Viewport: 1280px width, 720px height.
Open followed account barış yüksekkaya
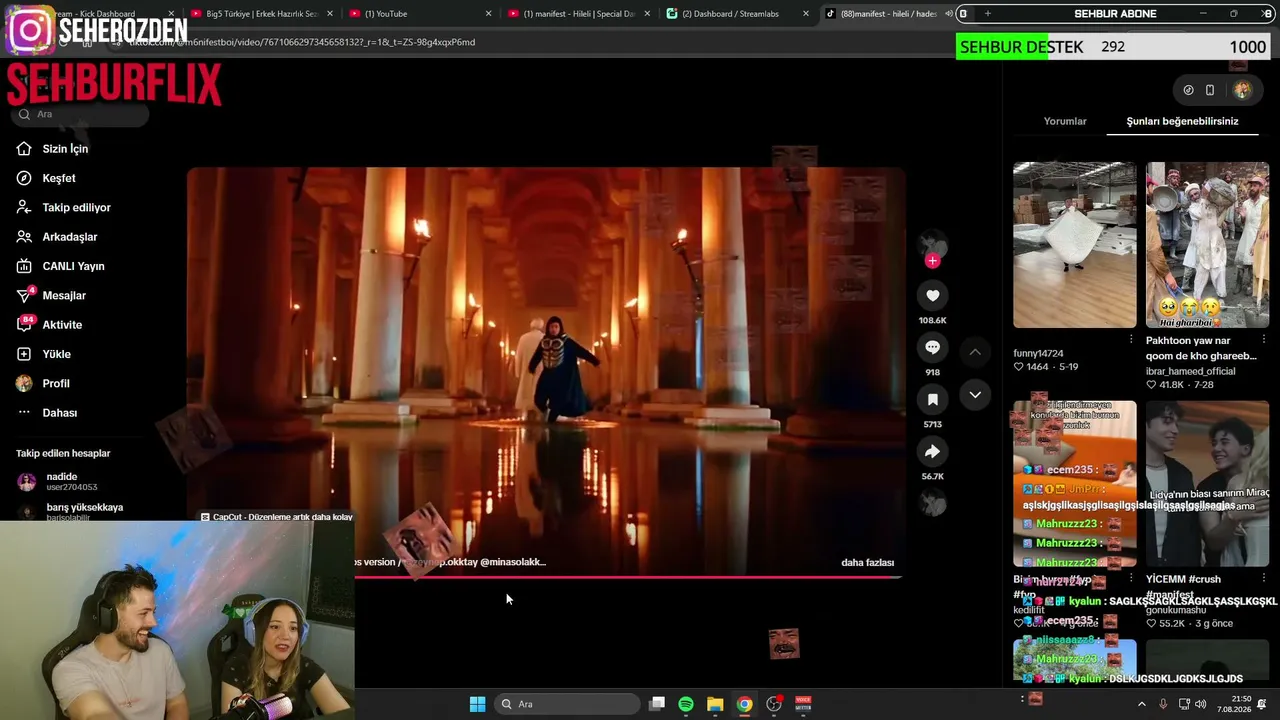[x=70, y=510]
